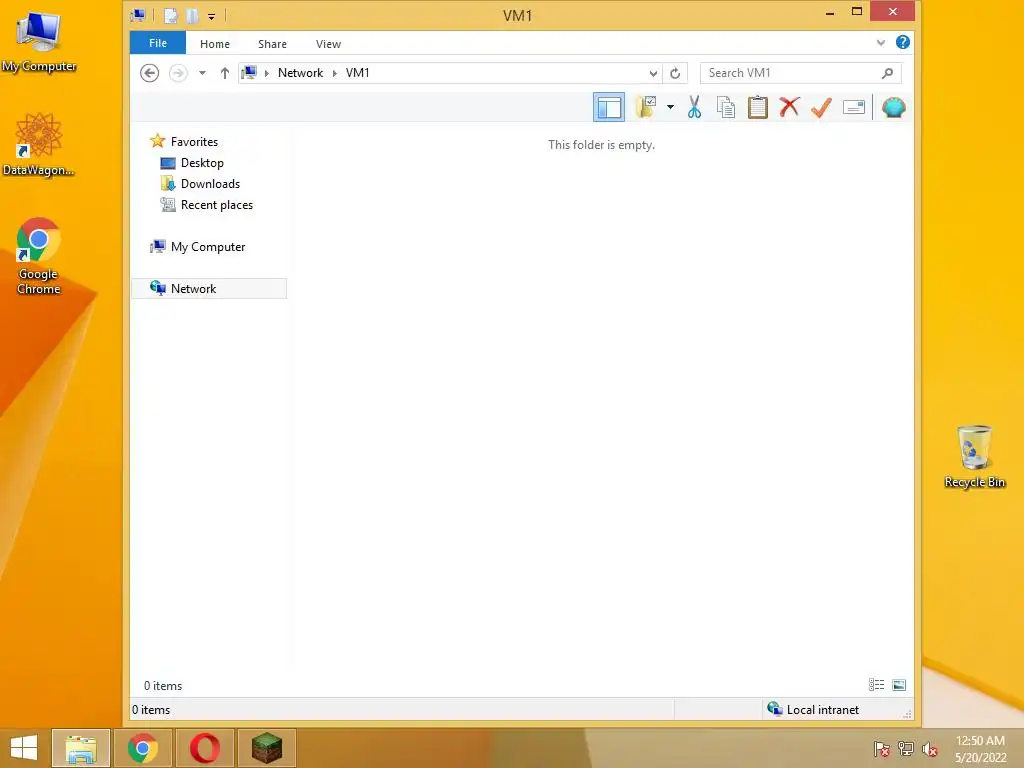Go up one level with Up arrow

[225, 72]
